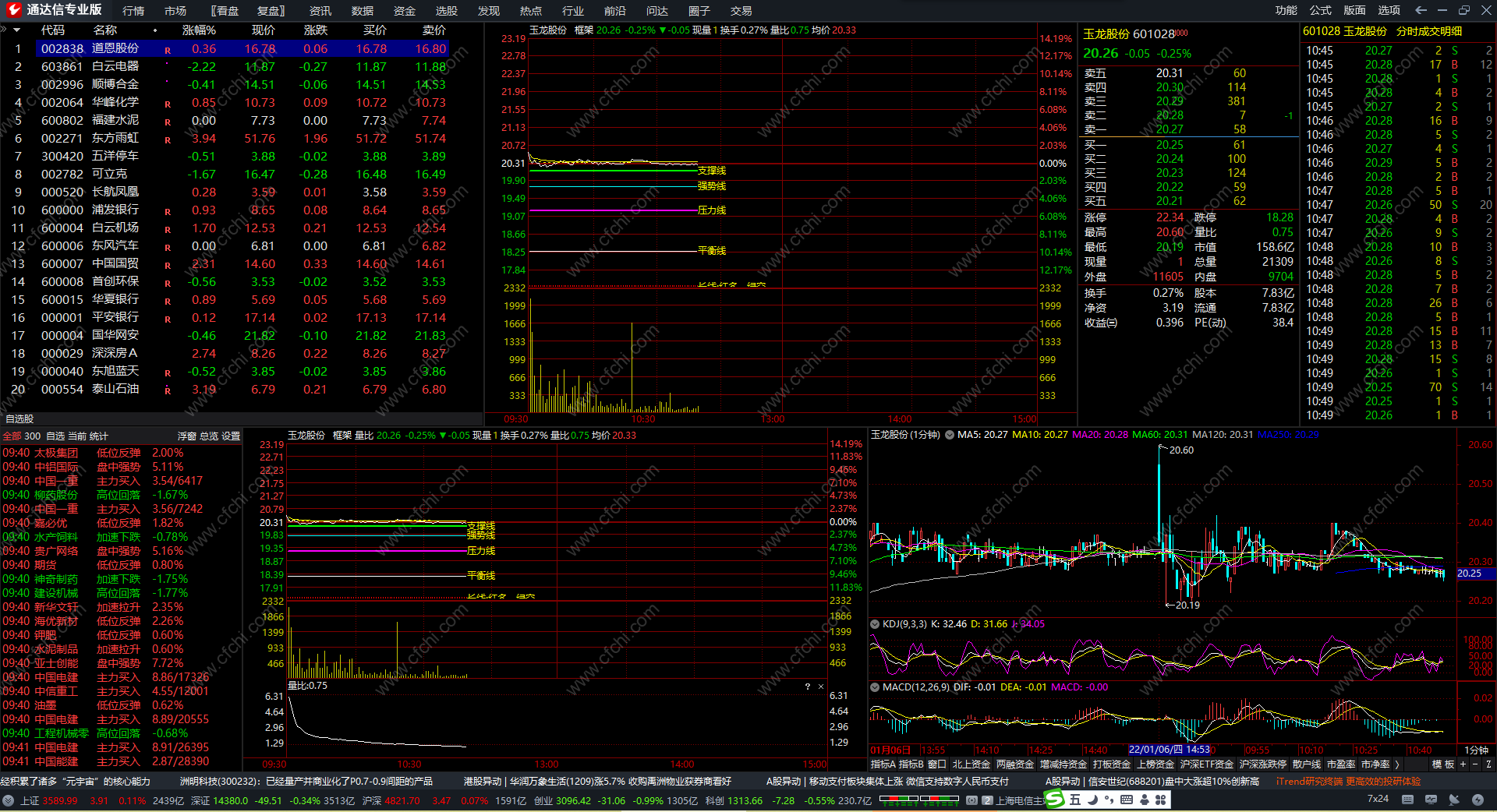Click 总览 in the alert panel
The height and width of the screenshot is (812, 1497).
point(209,436)
